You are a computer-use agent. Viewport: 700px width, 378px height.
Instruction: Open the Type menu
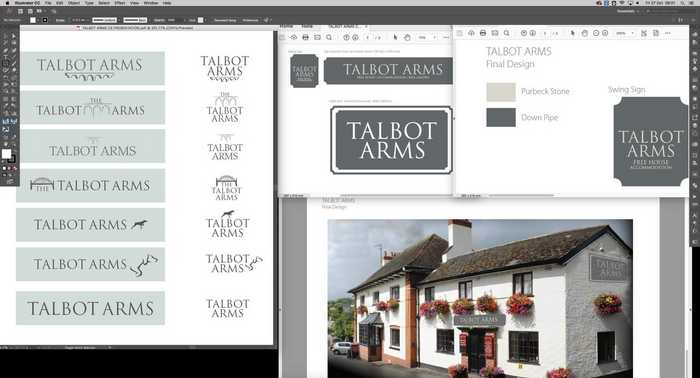89,3
